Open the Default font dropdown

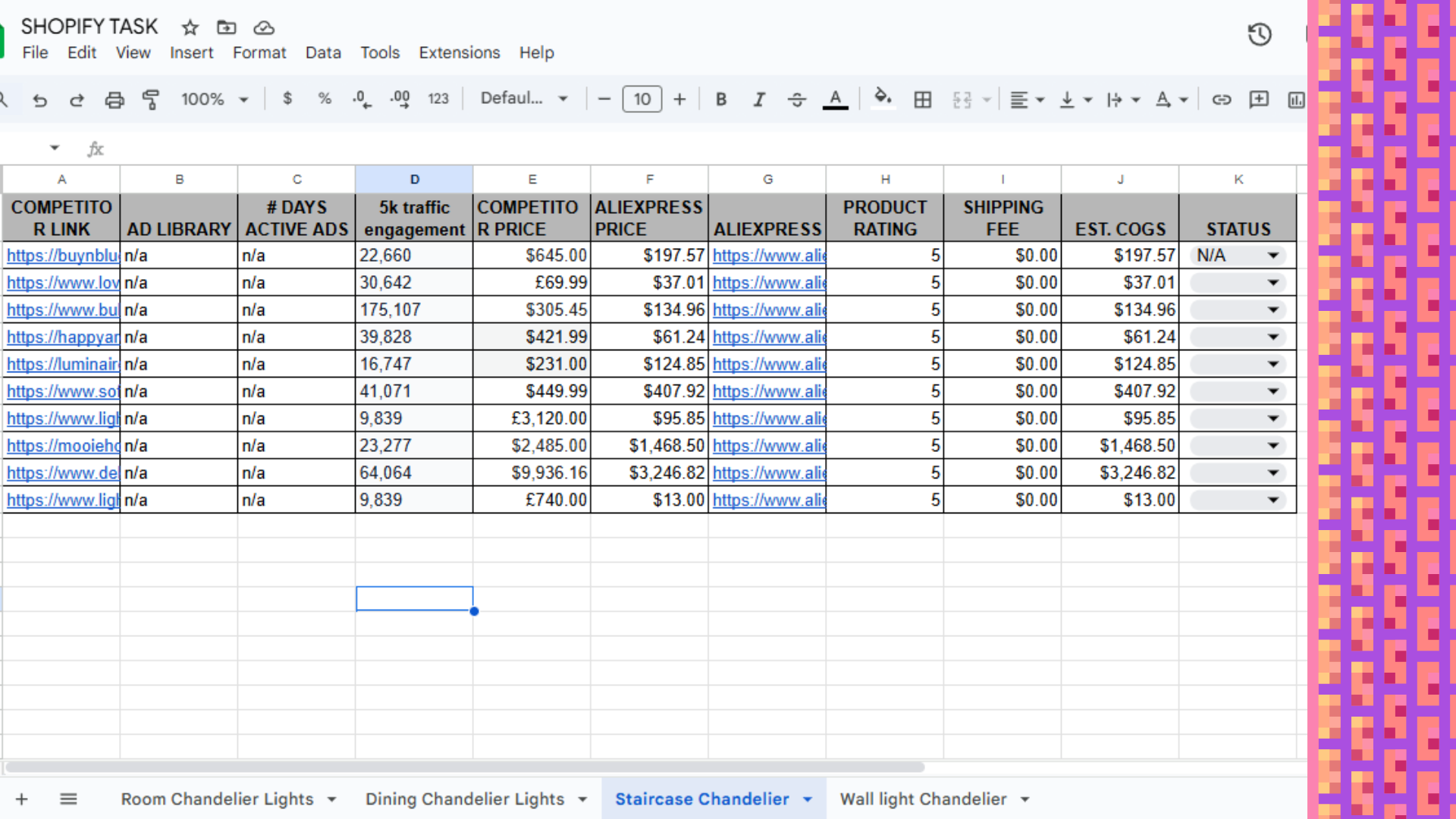(x=524, y=99)
